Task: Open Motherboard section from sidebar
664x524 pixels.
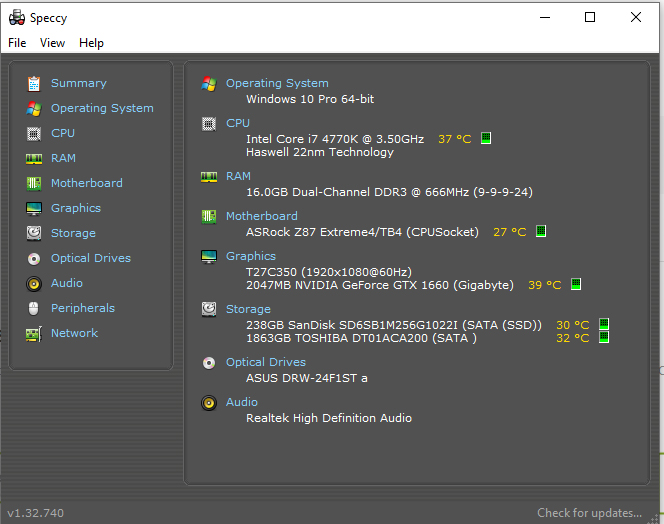Action: pos(87,183)
